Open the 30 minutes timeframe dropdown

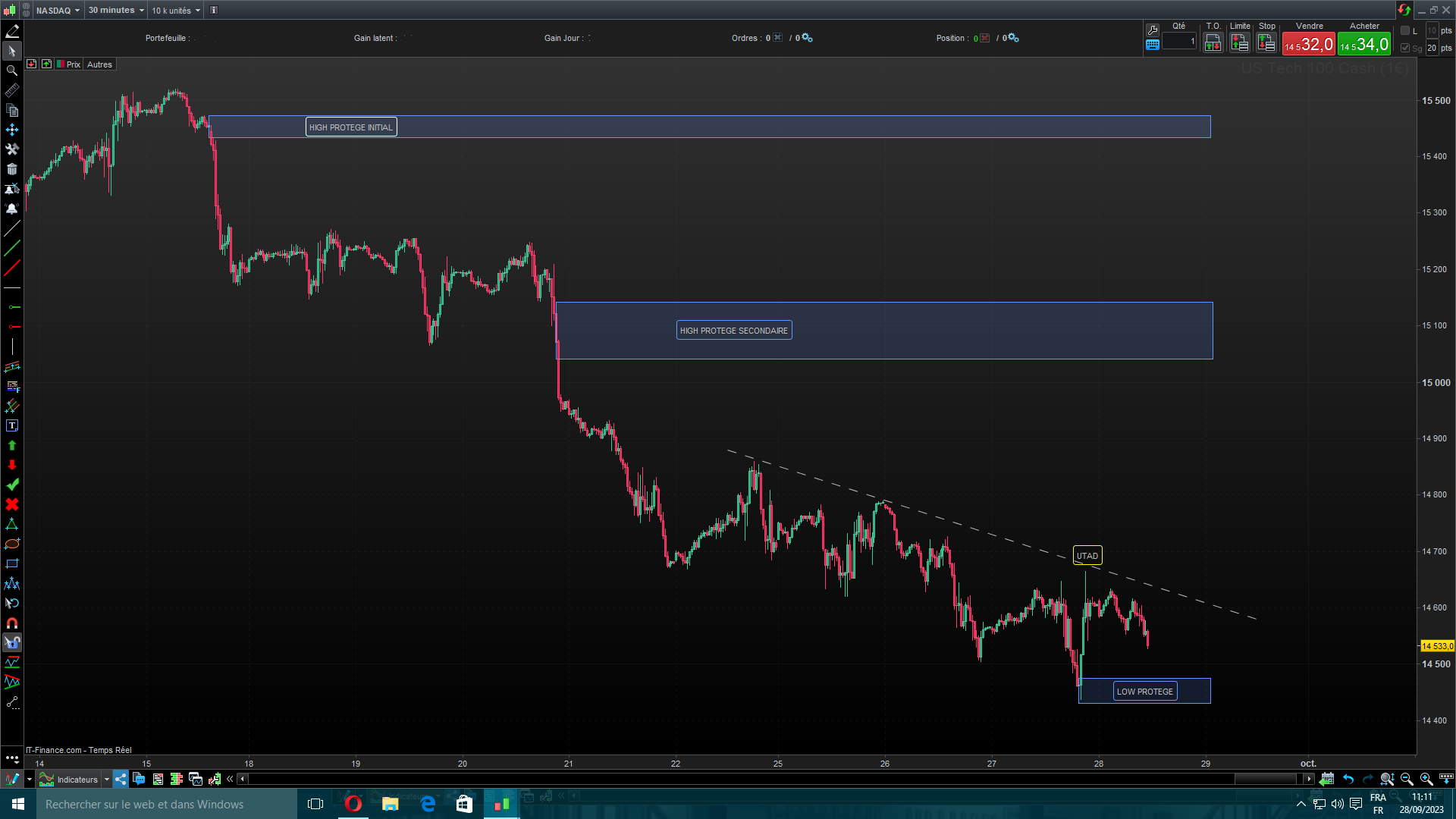click(116, 10)
